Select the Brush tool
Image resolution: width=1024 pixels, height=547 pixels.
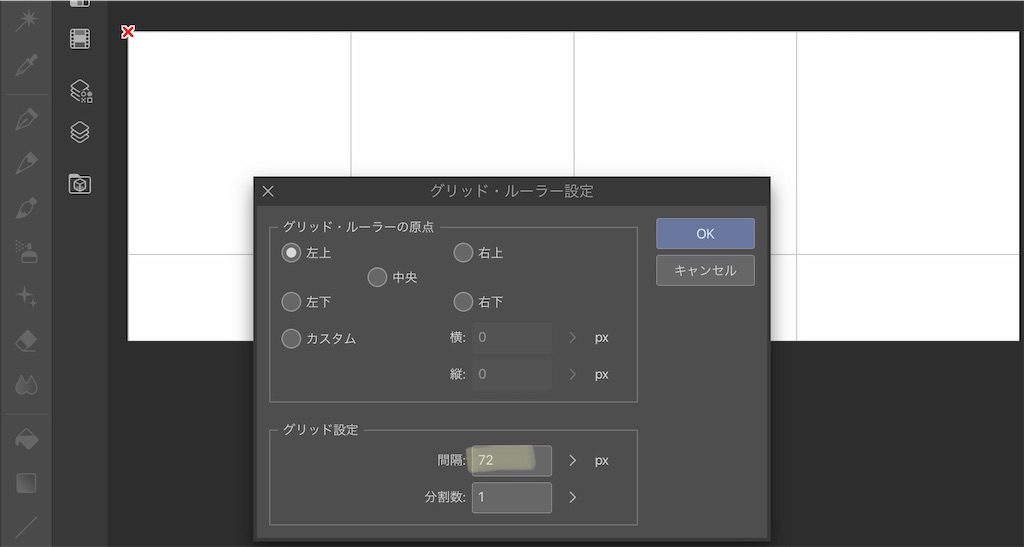[x=26, y=208]
